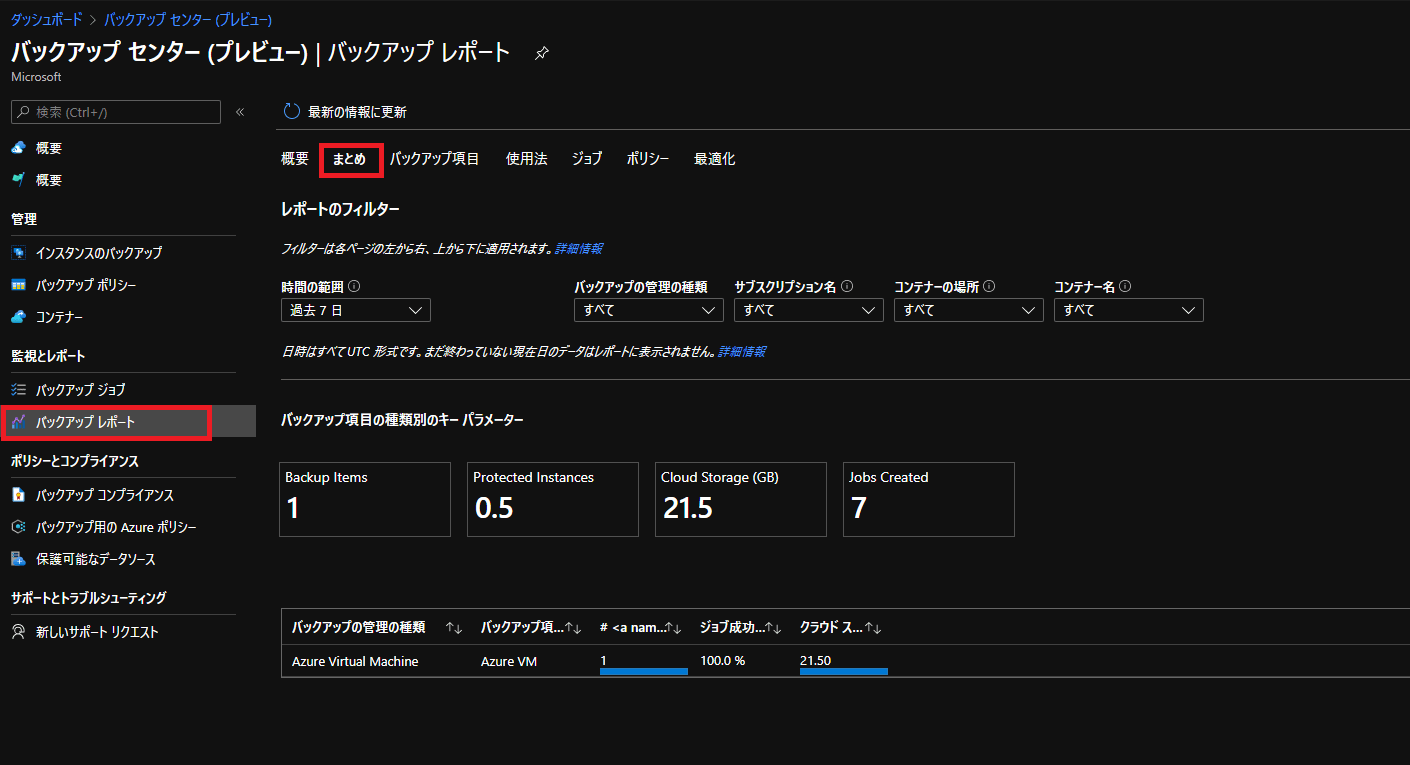Select the まとめ tab
Screen dimensions: 1410x765
click(x=349, y=159)
